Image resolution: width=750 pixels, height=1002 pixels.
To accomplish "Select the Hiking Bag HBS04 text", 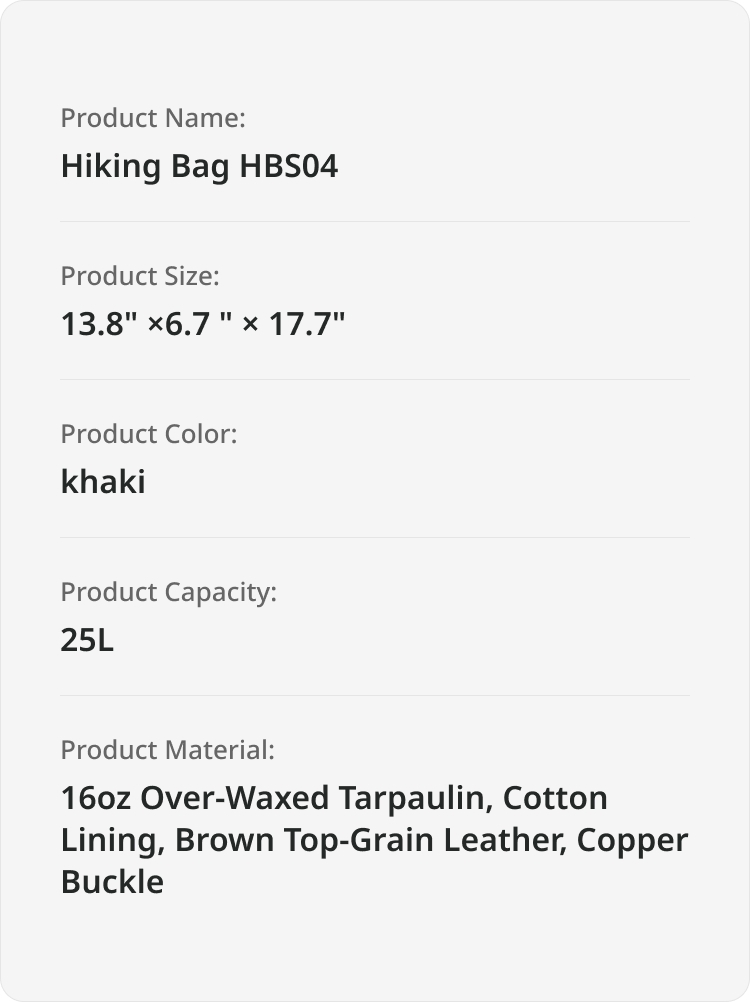I will [x=199, y=166].
